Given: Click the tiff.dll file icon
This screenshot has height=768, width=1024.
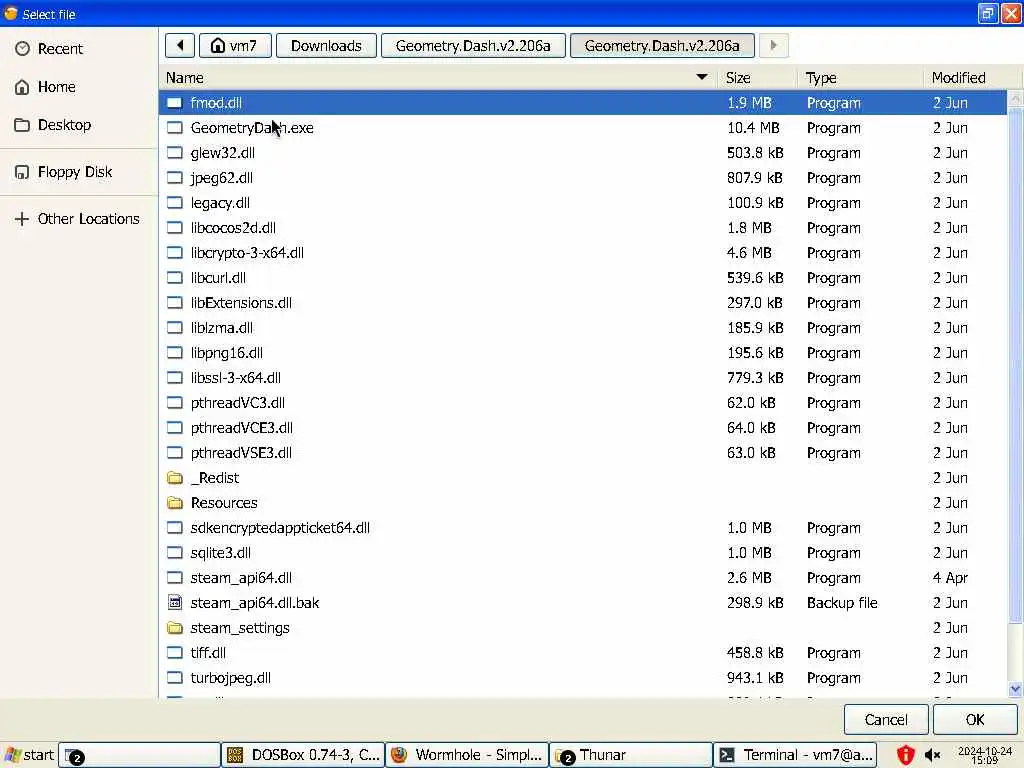Looking at the screenshot, I should pyautogui.click(x=174, y=652).
